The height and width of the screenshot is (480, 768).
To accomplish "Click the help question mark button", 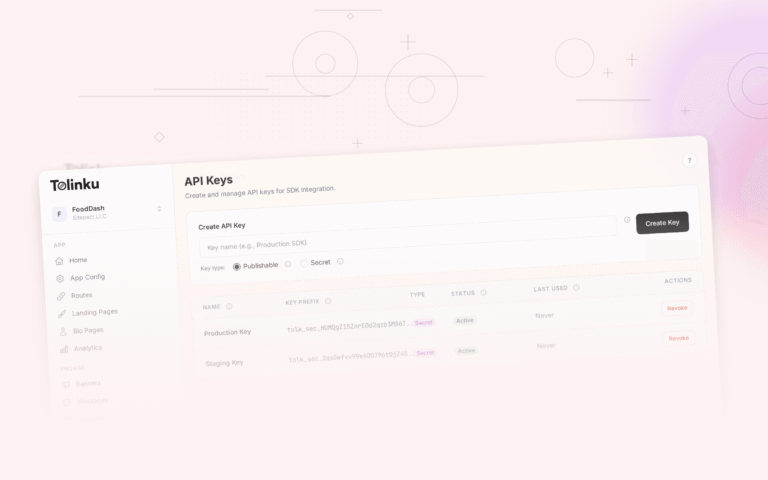I will click(689, 160).
